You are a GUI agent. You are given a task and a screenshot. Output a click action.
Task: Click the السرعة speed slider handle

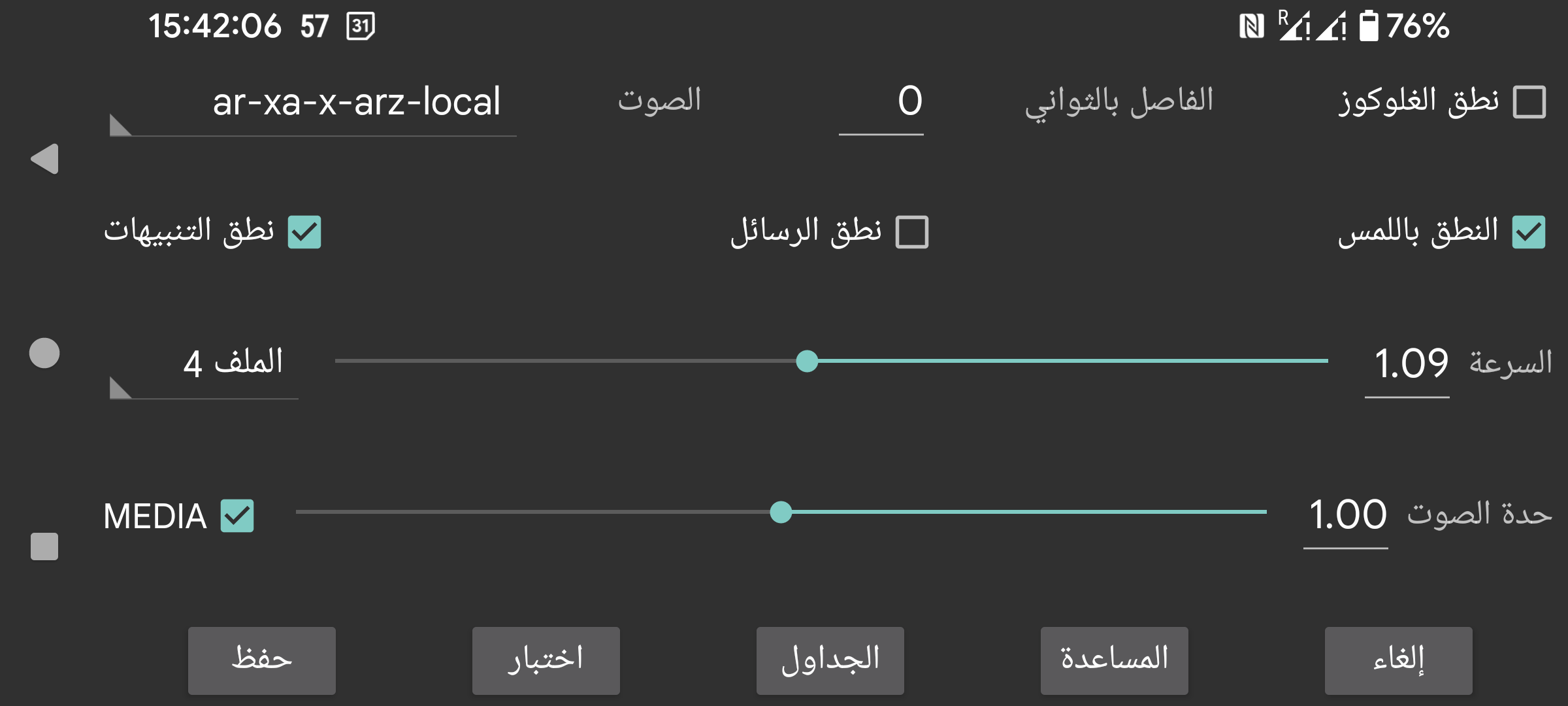807,361
